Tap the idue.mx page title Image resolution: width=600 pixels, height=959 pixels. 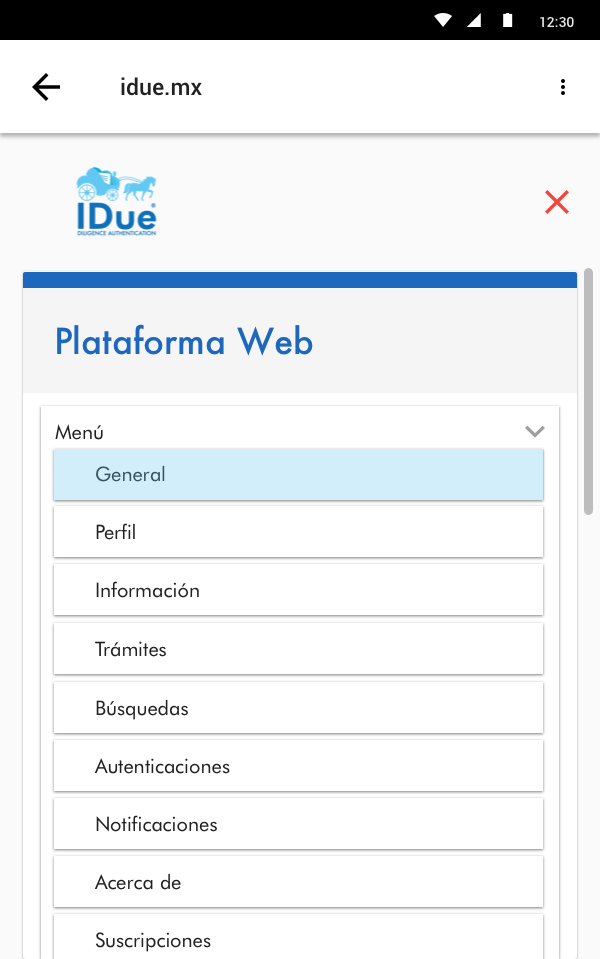click(x=161, y=87)
